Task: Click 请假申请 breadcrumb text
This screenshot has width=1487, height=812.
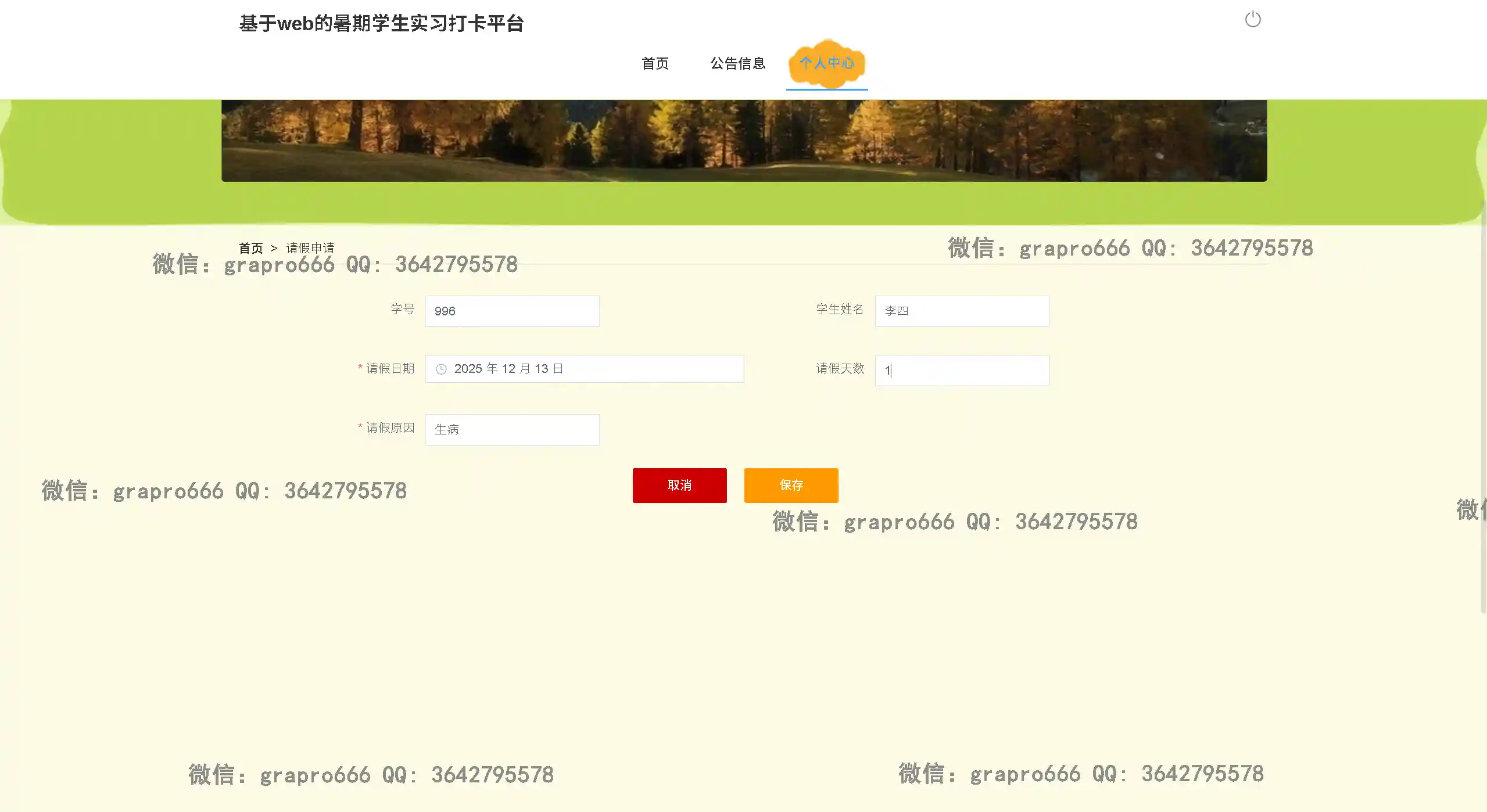Action: point(310,248)
